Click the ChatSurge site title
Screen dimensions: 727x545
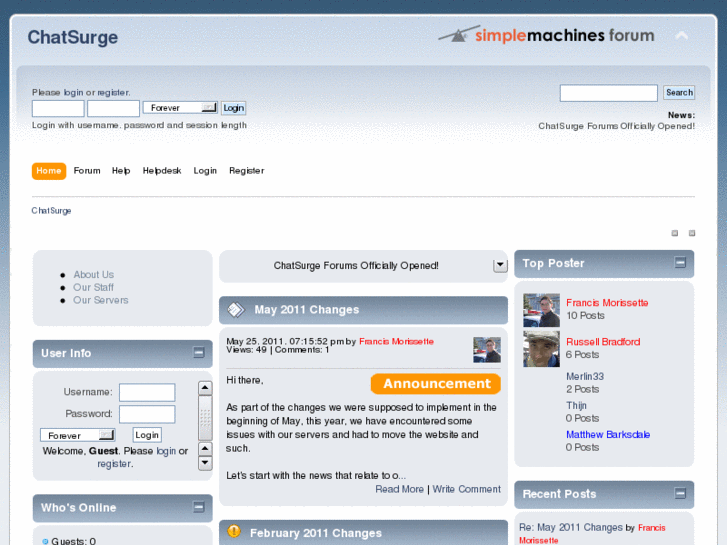click(x=73, y=37)
